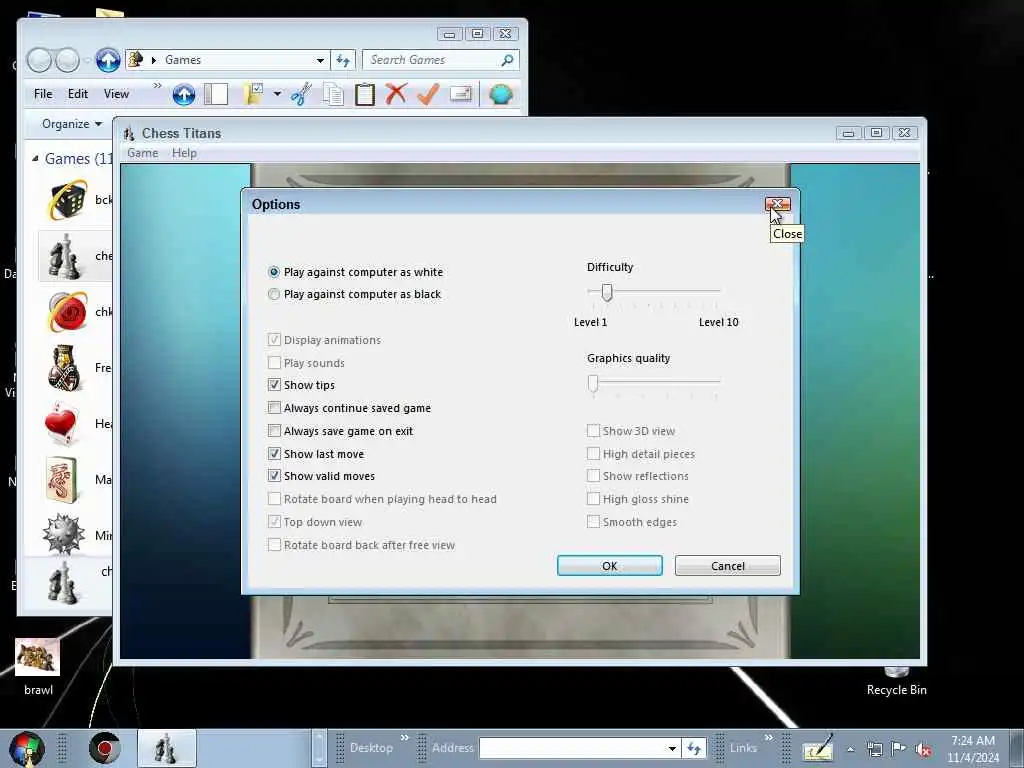Click the refresh icon next to Games address

pyautogui.click(x=343, y=60)
